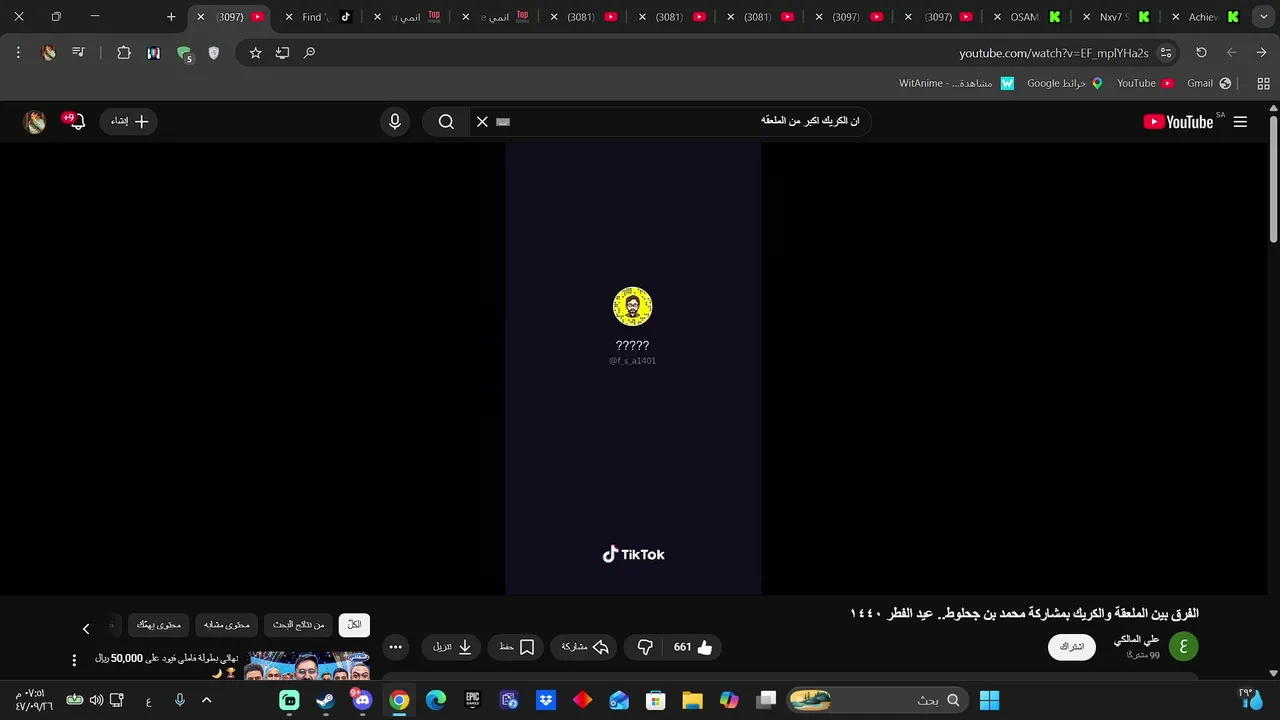
Task: Open options menu for the 50,000 ريال video
Action: pos(74,661)
